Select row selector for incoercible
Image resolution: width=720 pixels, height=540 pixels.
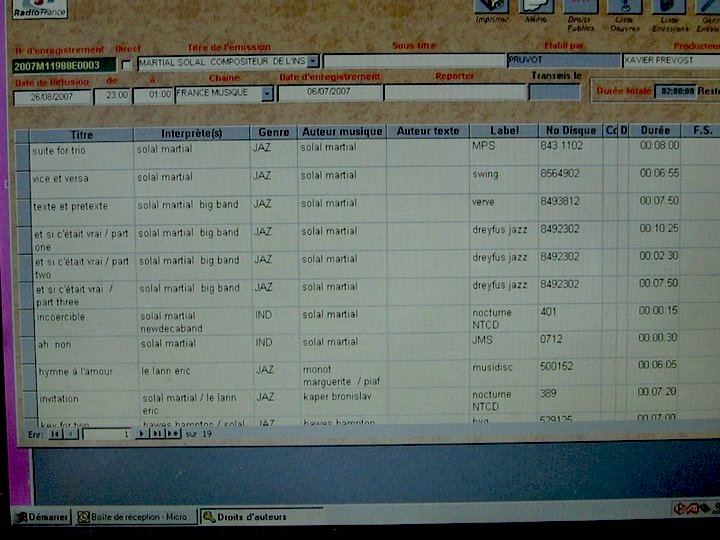(x=28, y=323)
